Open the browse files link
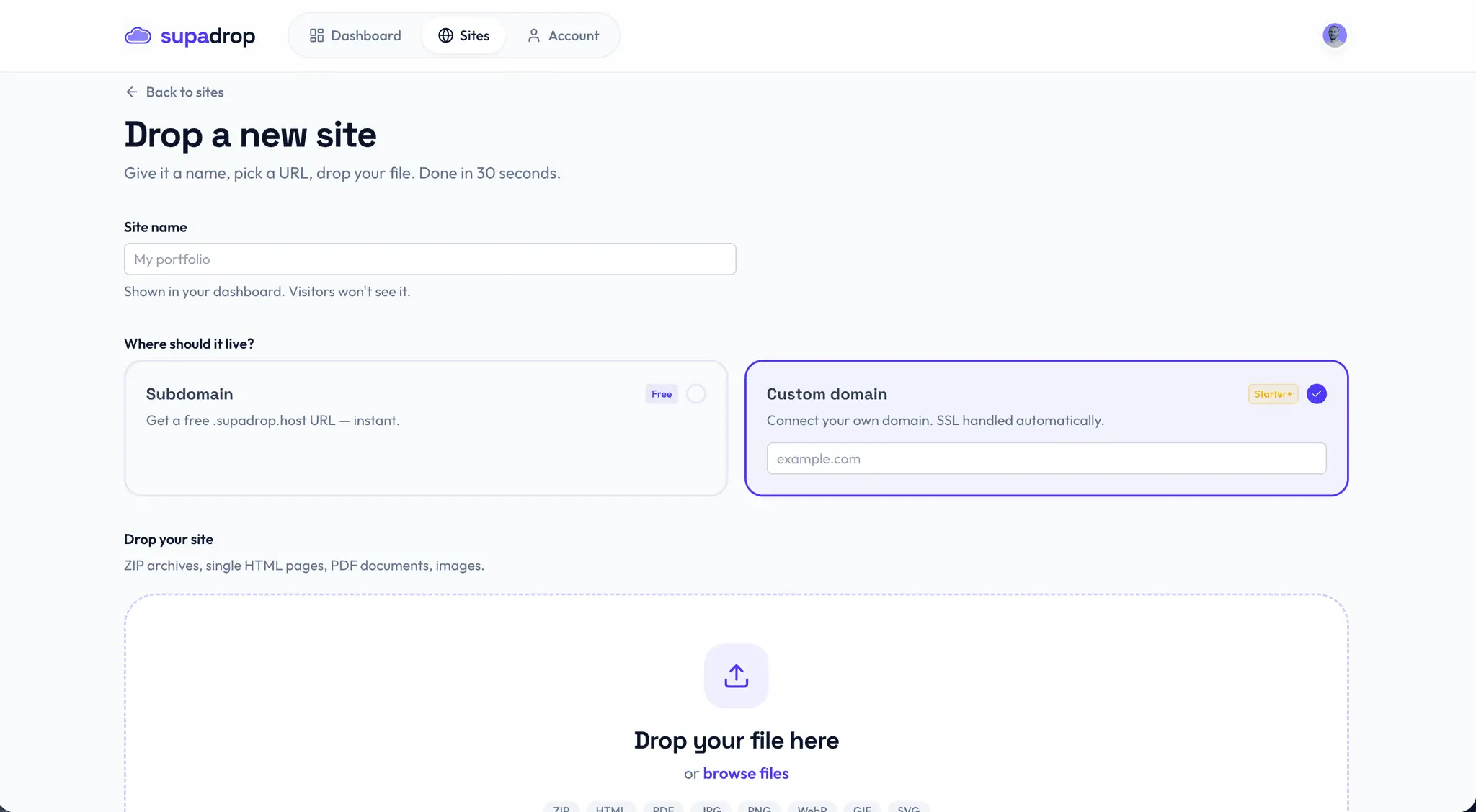The width and height of the screenshot is (1476, 812). pos(745,773)
